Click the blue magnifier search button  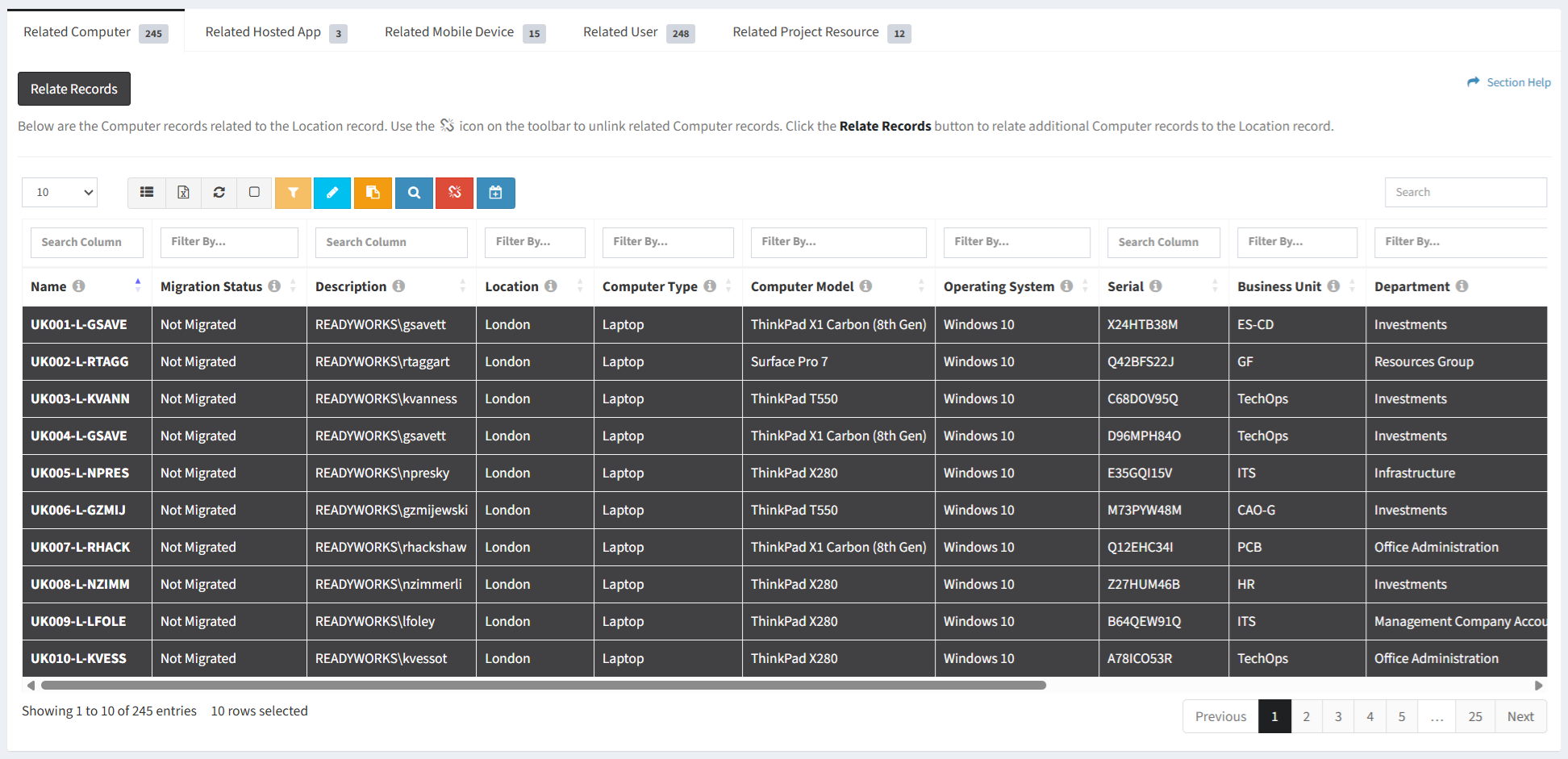point(414,193)
